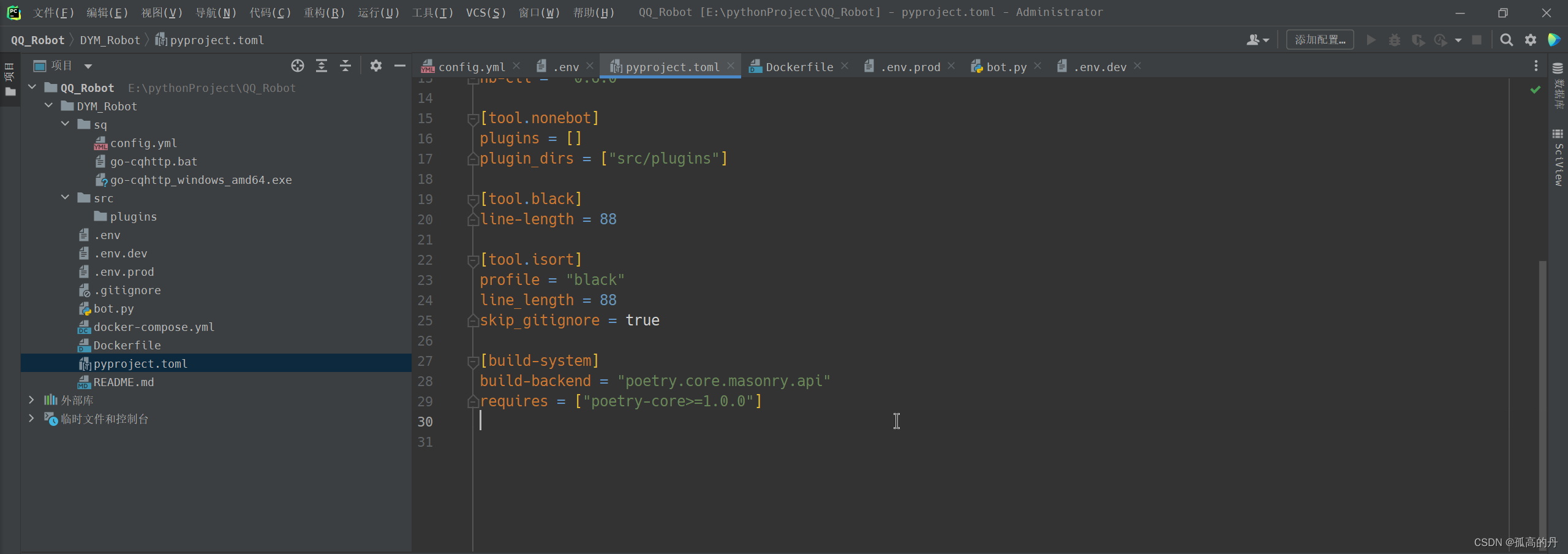This screenshot has height=554, width=1568.
Task: Open project panel options gear
Action: [376, 66]
